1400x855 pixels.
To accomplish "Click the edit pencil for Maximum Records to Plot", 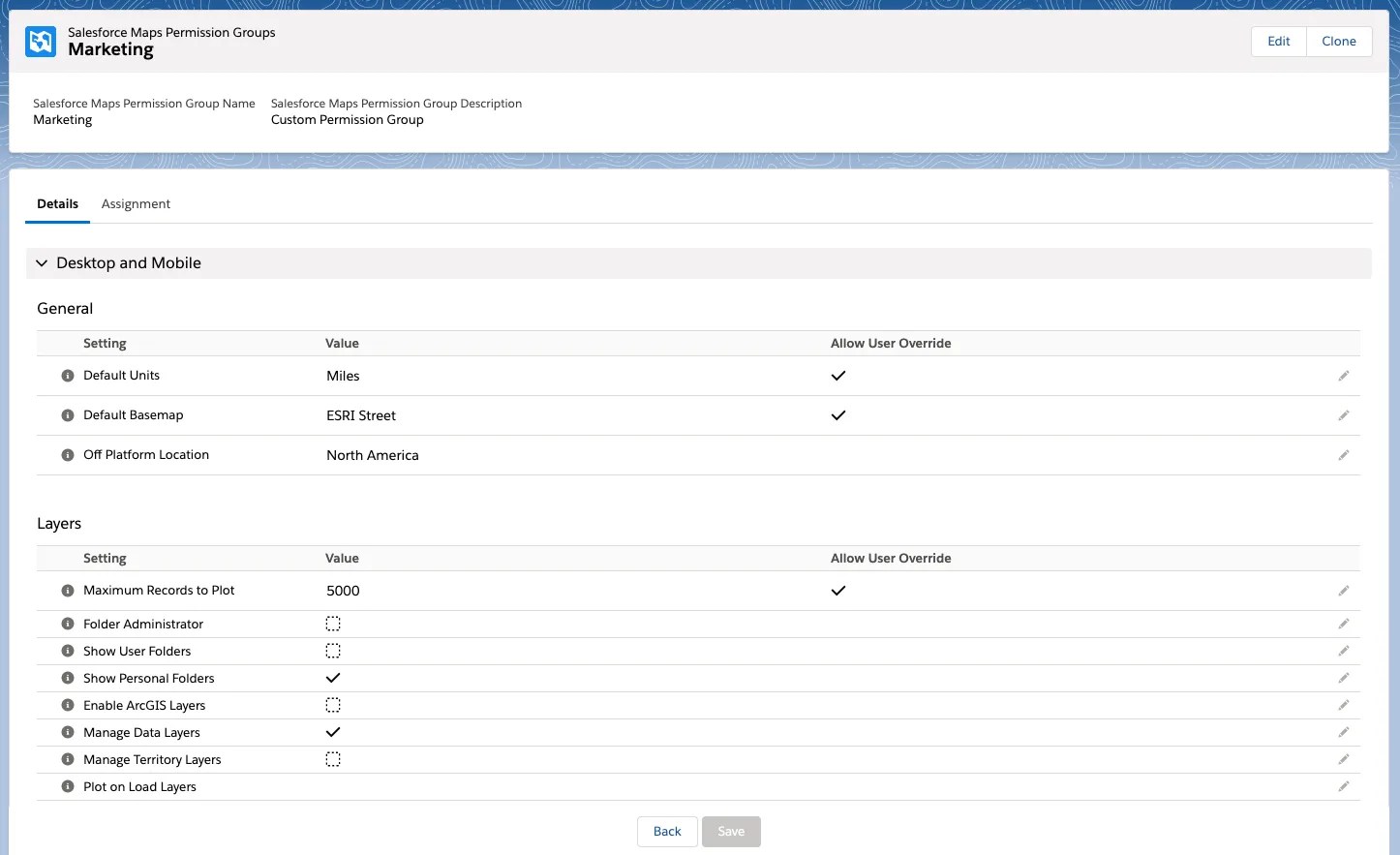I will [1344, 590].
